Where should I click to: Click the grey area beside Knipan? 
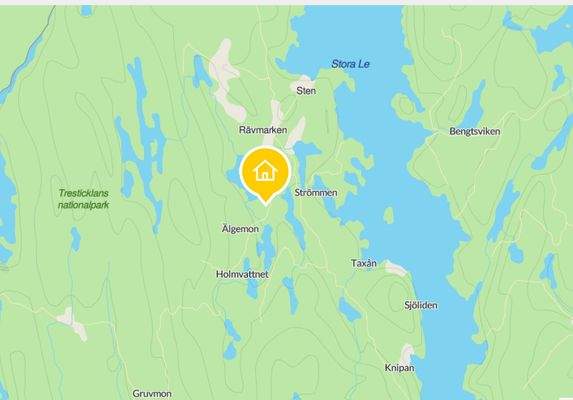point(406,353)
